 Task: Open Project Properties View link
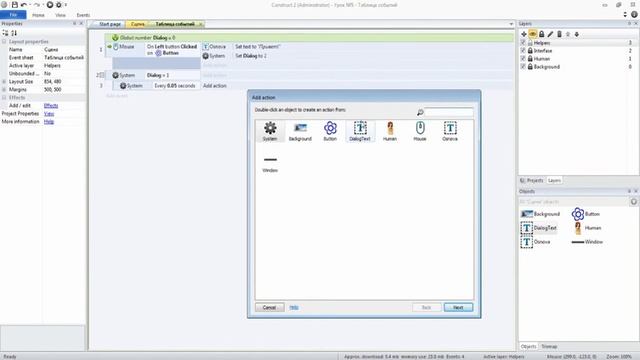(x=49, y=113)
